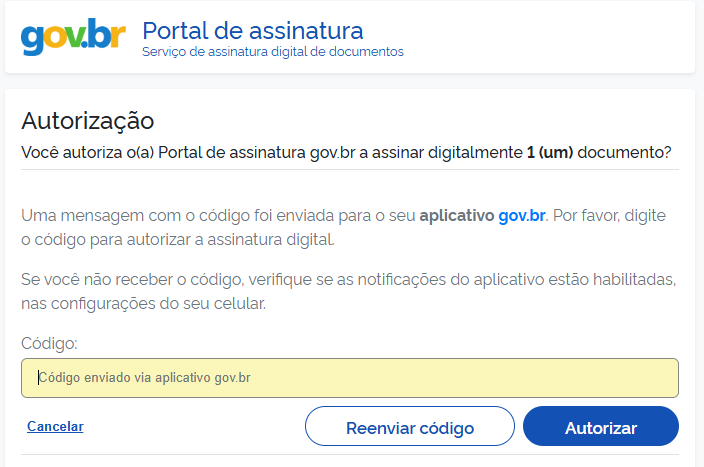Click the gov.br logo
This screenshot has width=704, height=467.
pos(72,37)
